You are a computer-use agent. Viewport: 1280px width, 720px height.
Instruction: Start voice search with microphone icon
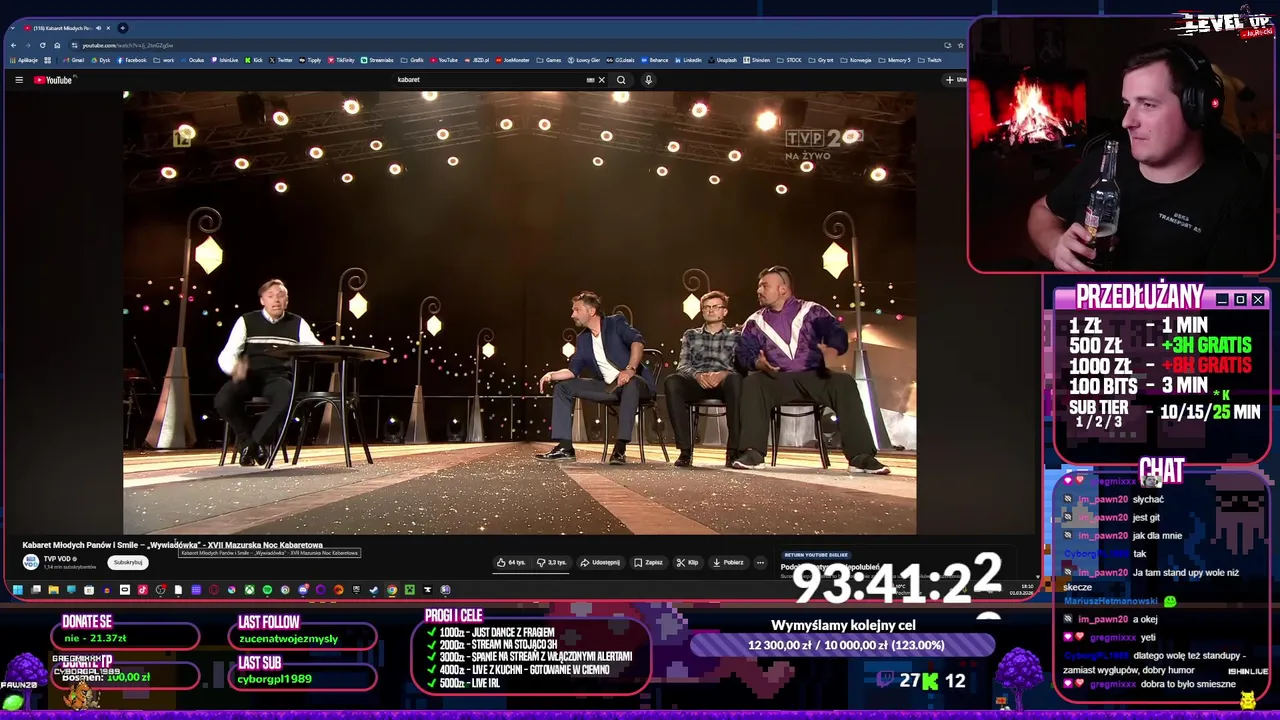point(648,80)
